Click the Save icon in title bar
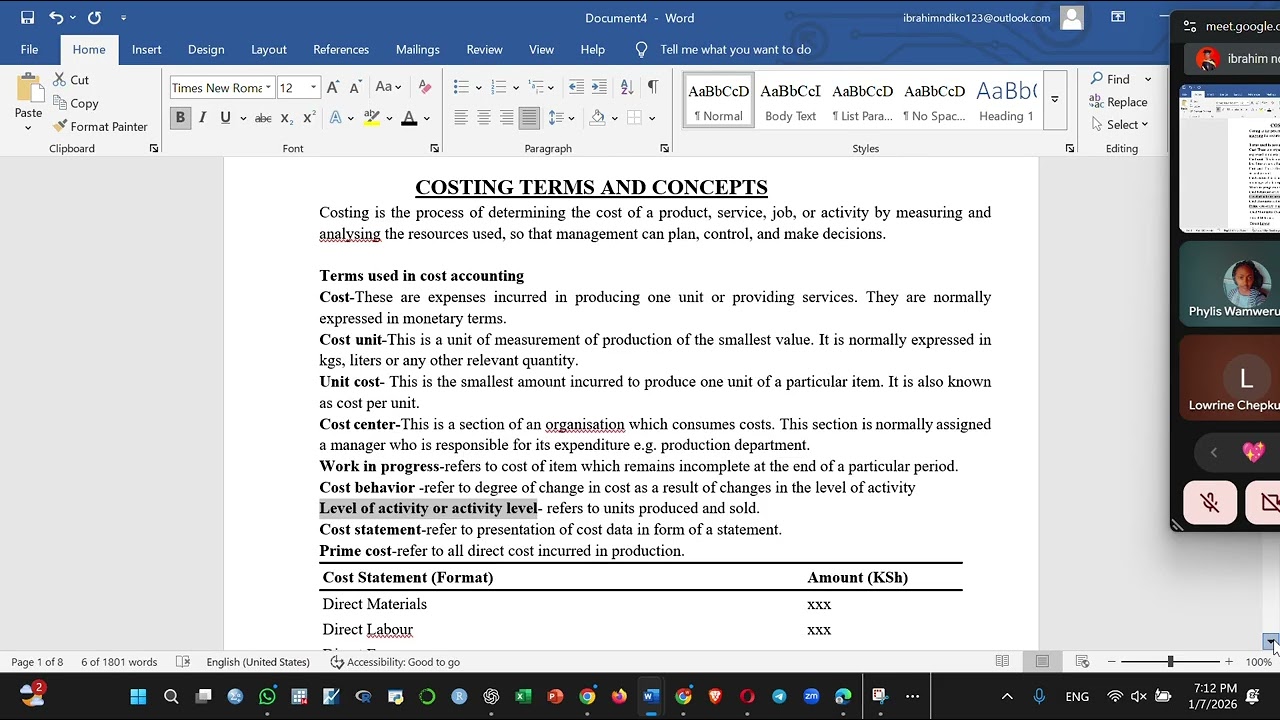The width and height of the screenshot is (1280, 720). tap(27, 18)
